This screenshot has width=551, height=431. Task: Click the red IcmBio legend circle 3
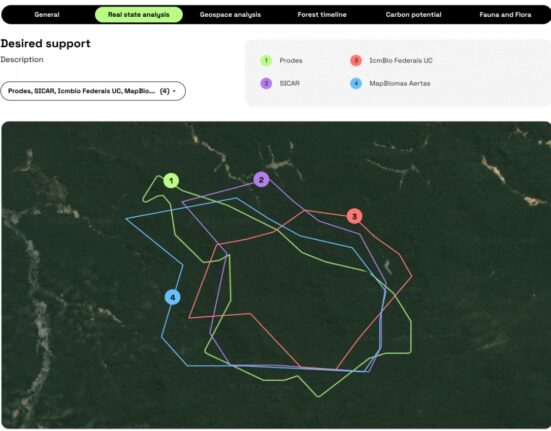click(x=356, y=60)
